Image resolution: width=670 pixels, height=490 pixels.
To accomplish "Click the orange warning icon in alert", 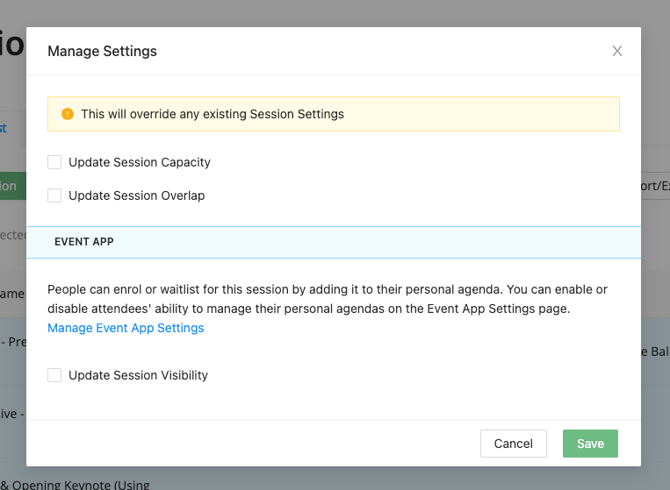I will (68, 114).
